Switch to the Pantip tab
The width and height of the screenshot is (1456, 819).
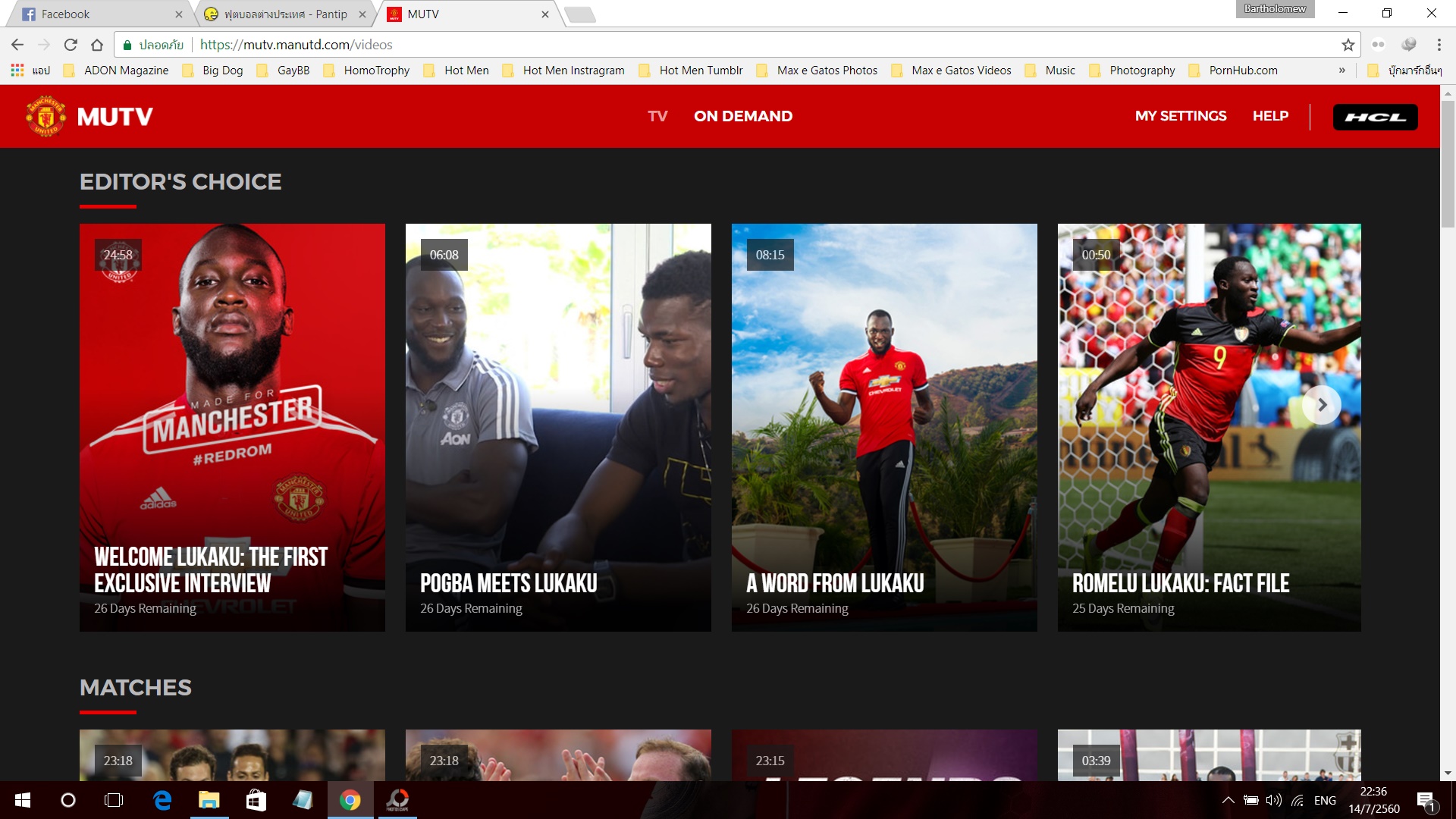coord(285,14)
